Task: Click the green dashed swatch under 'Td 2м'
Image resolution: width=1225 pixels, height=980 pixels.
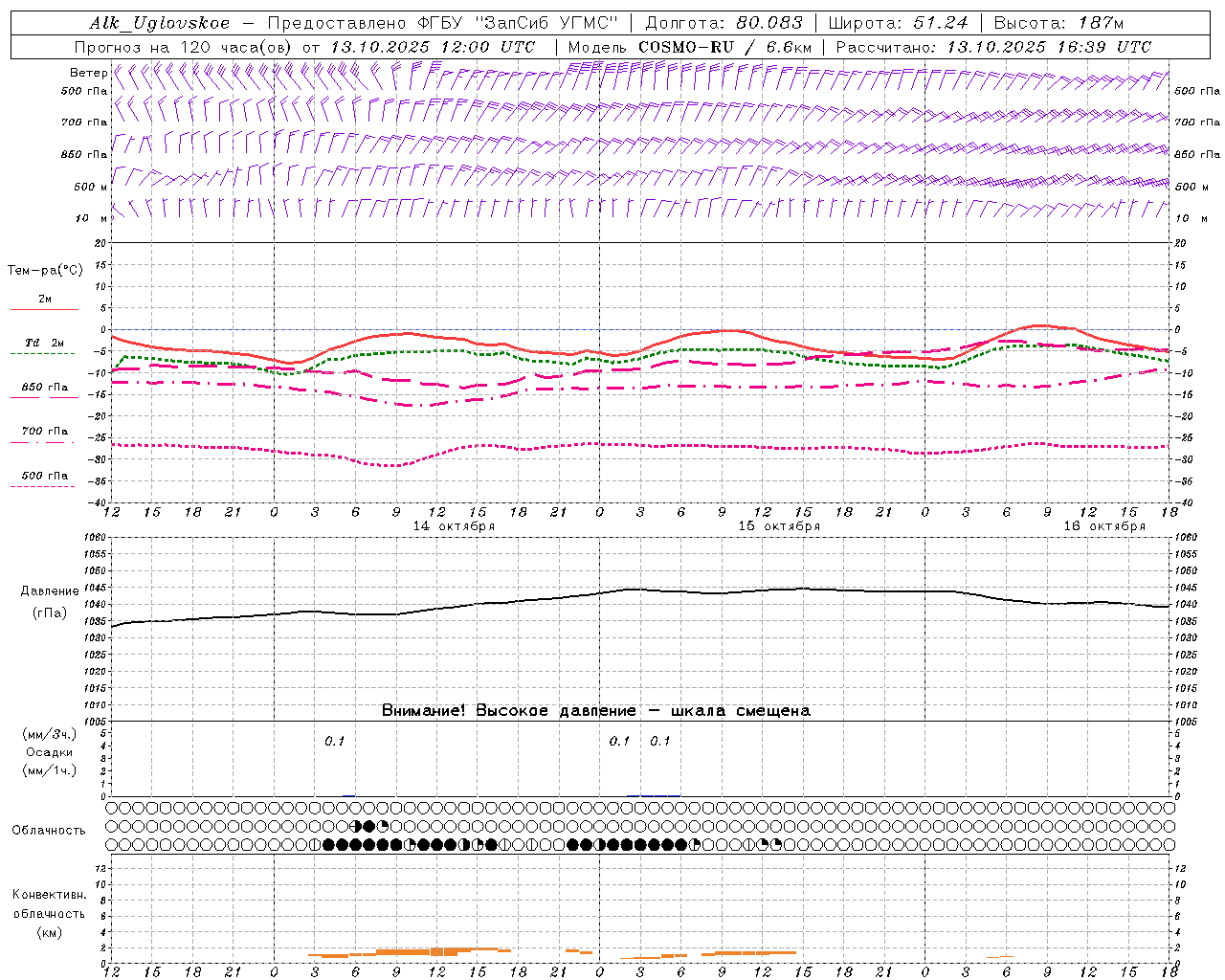Action: click(42, 354)
